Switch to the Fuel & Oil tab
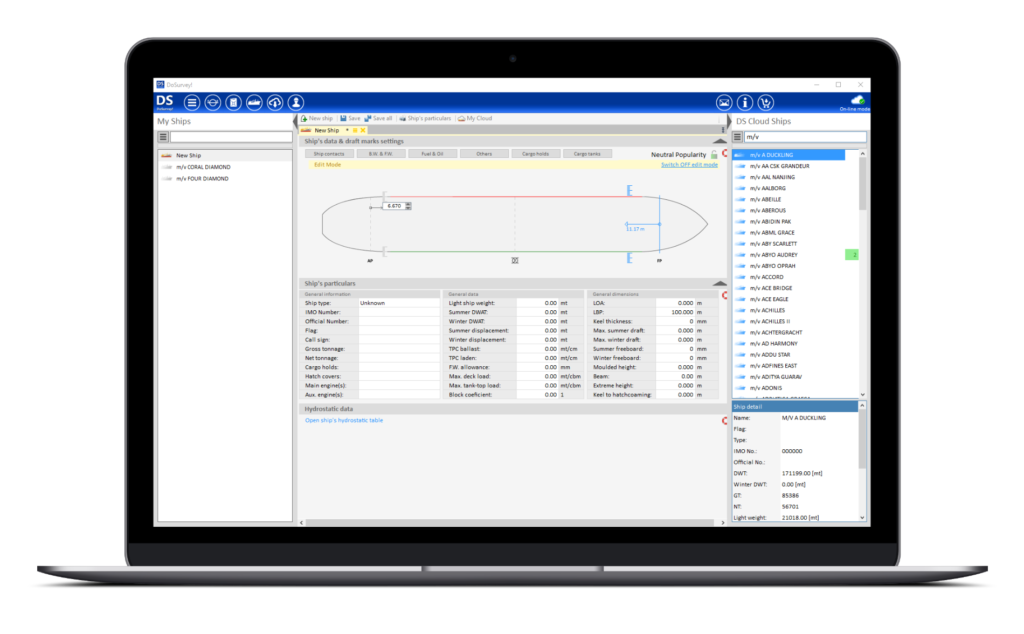 pos(433,153)
